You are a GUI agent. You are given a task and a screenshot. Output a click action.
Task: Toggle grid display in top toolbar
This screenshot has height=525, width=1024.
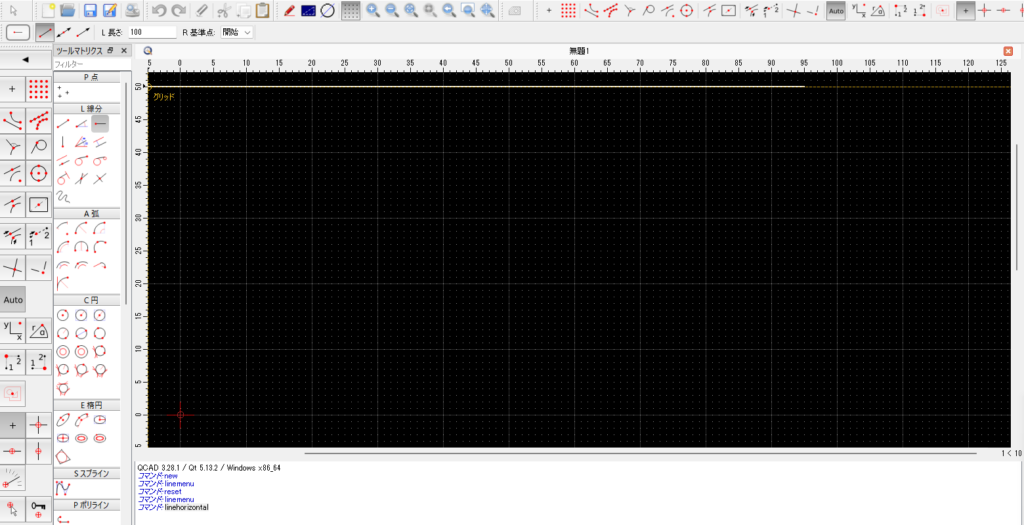pyautogui.click(x=351, y=10)
